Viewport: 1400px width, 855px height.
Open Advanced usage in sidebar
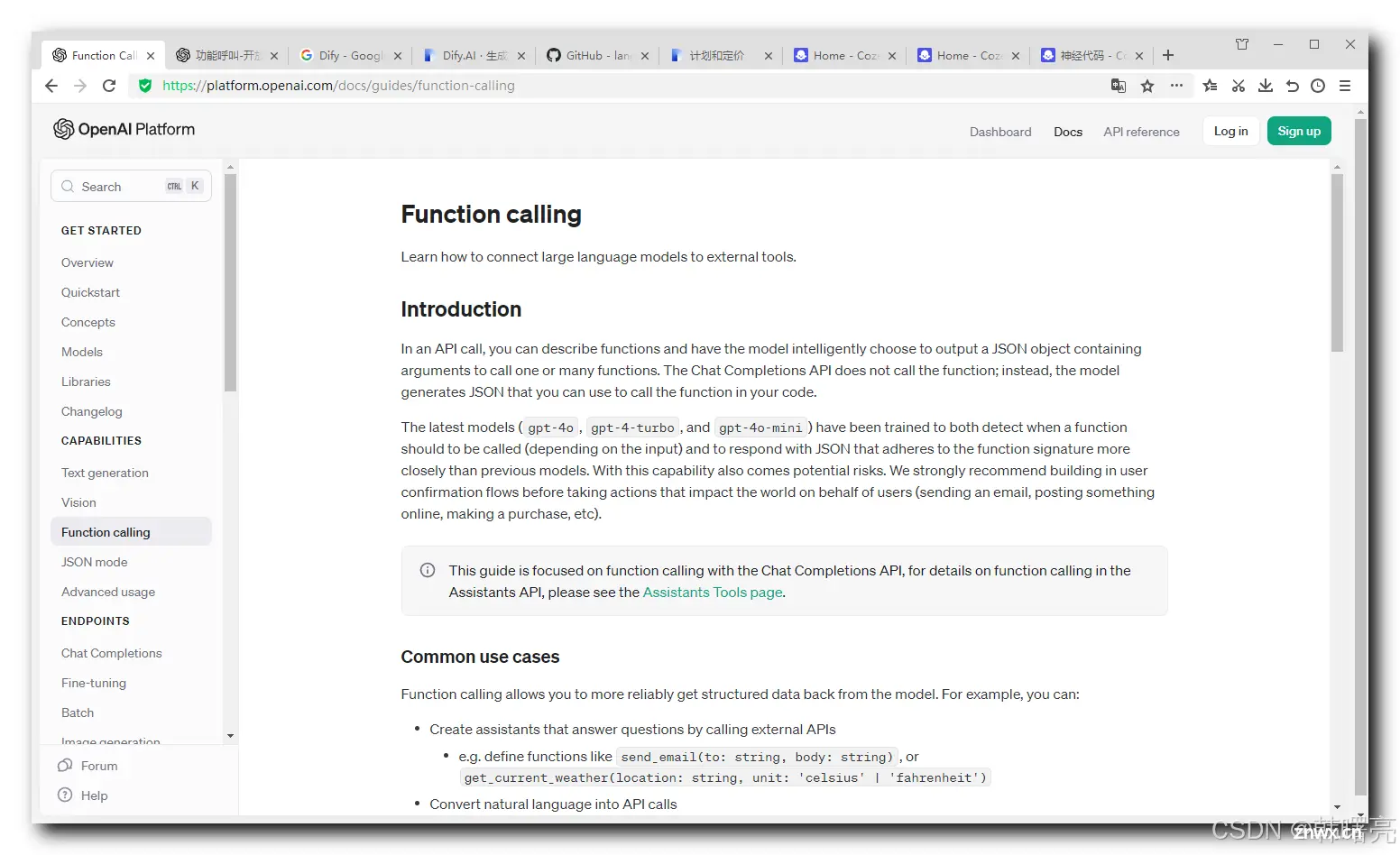108,592
